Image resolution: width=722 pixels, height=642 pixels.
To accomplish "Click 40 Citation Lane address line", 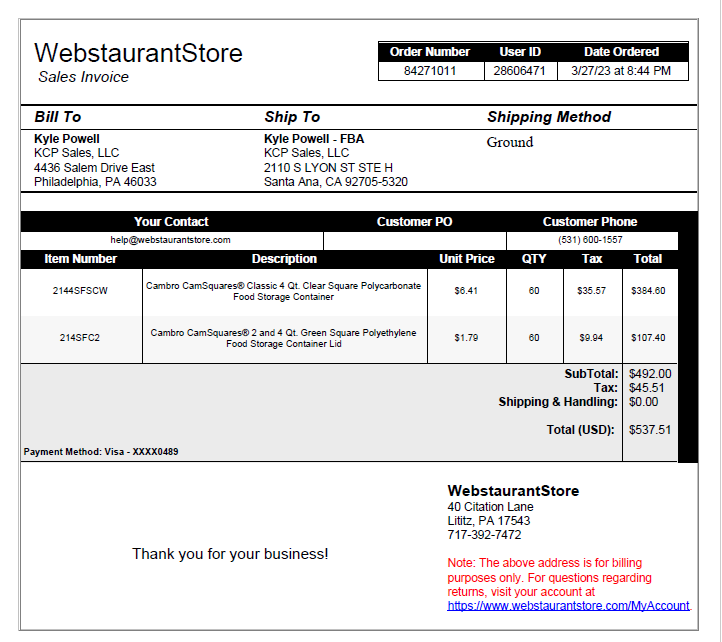I will 490,507.
